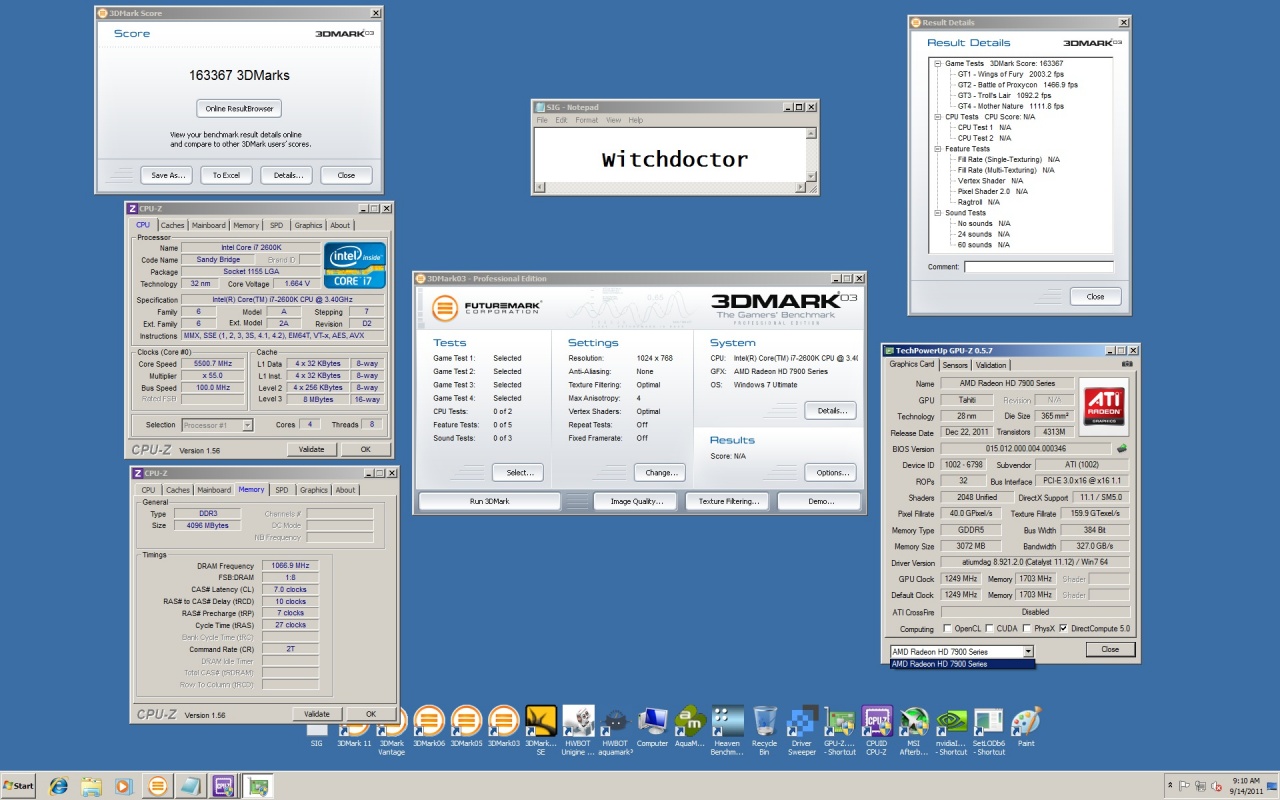Collapse the Game Tests tree node
Screen dimensions: 1280x800
(938, 64)
